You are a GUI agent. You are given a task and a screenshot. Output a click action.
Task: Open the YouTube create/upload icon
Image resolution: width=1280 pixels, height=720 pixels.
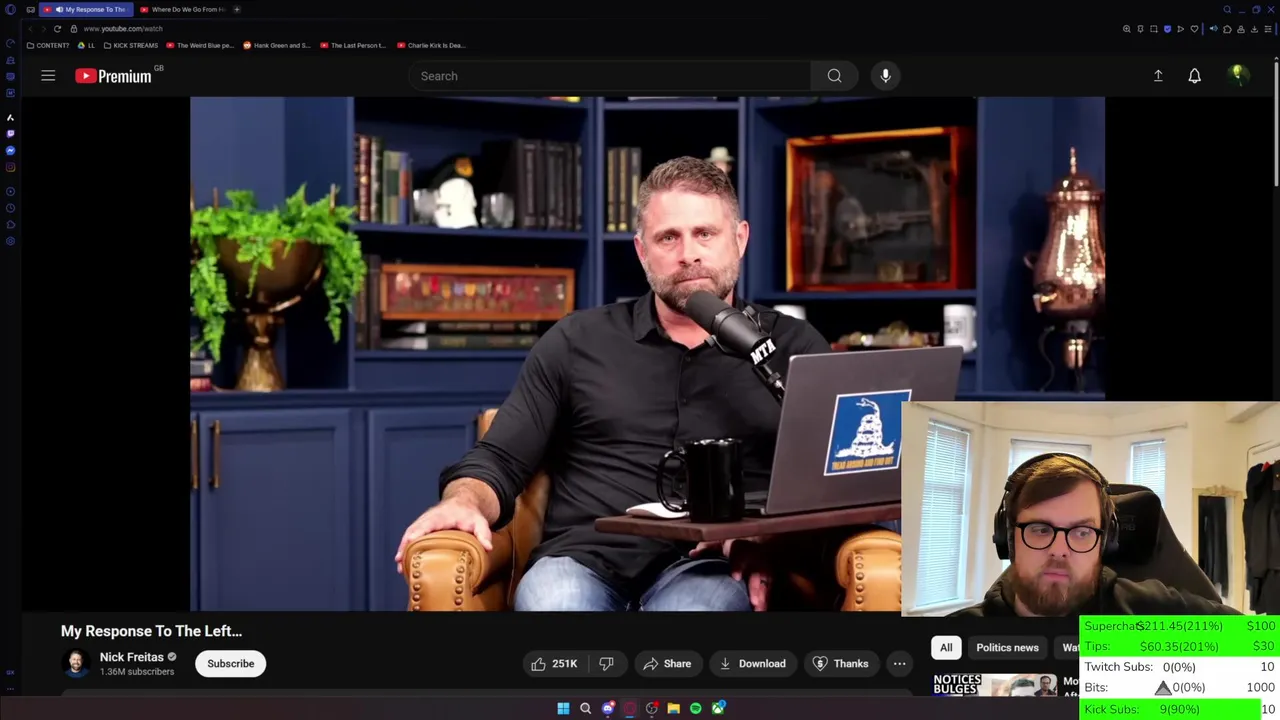(x=1158, y=76)
